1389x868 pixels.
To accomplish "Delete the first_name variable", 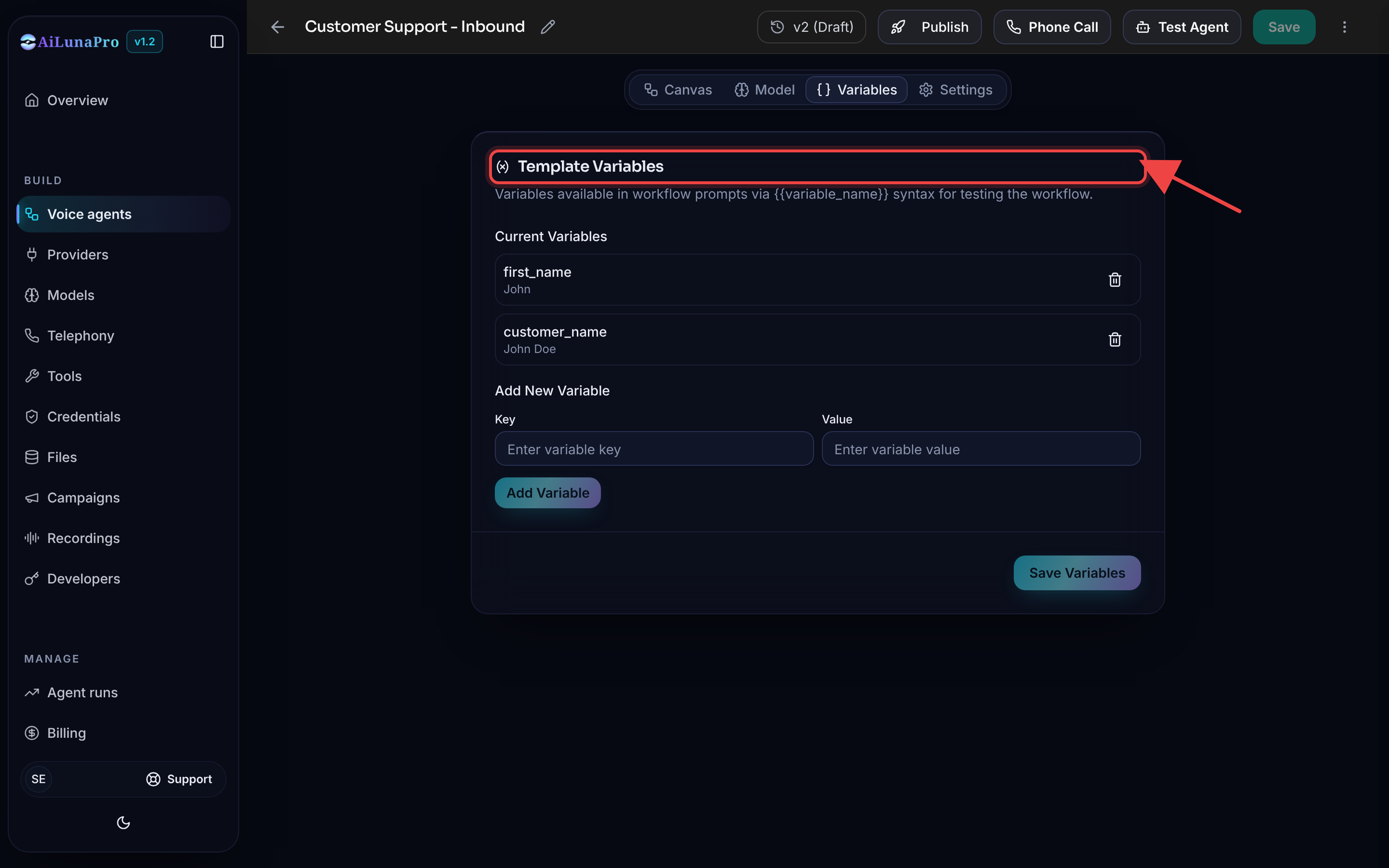I will point(1115,279).
